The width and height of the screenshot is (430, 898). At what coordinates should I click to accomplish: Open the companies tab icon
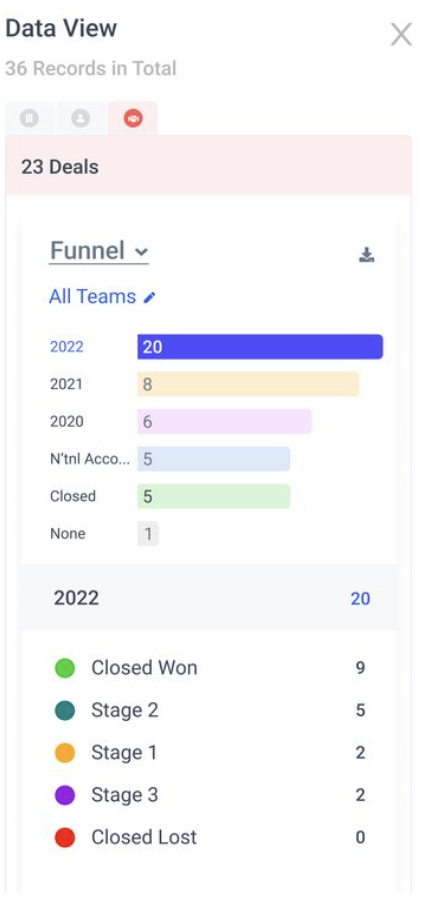point(30,119)
